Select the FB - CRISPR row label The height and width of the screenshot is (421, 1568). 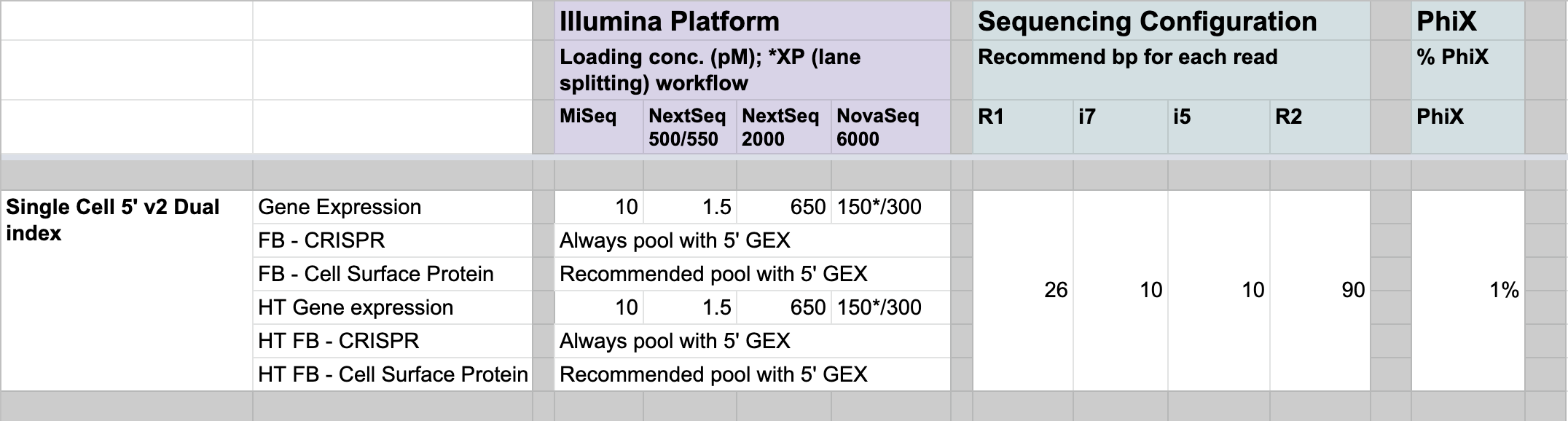coord(392,240)
